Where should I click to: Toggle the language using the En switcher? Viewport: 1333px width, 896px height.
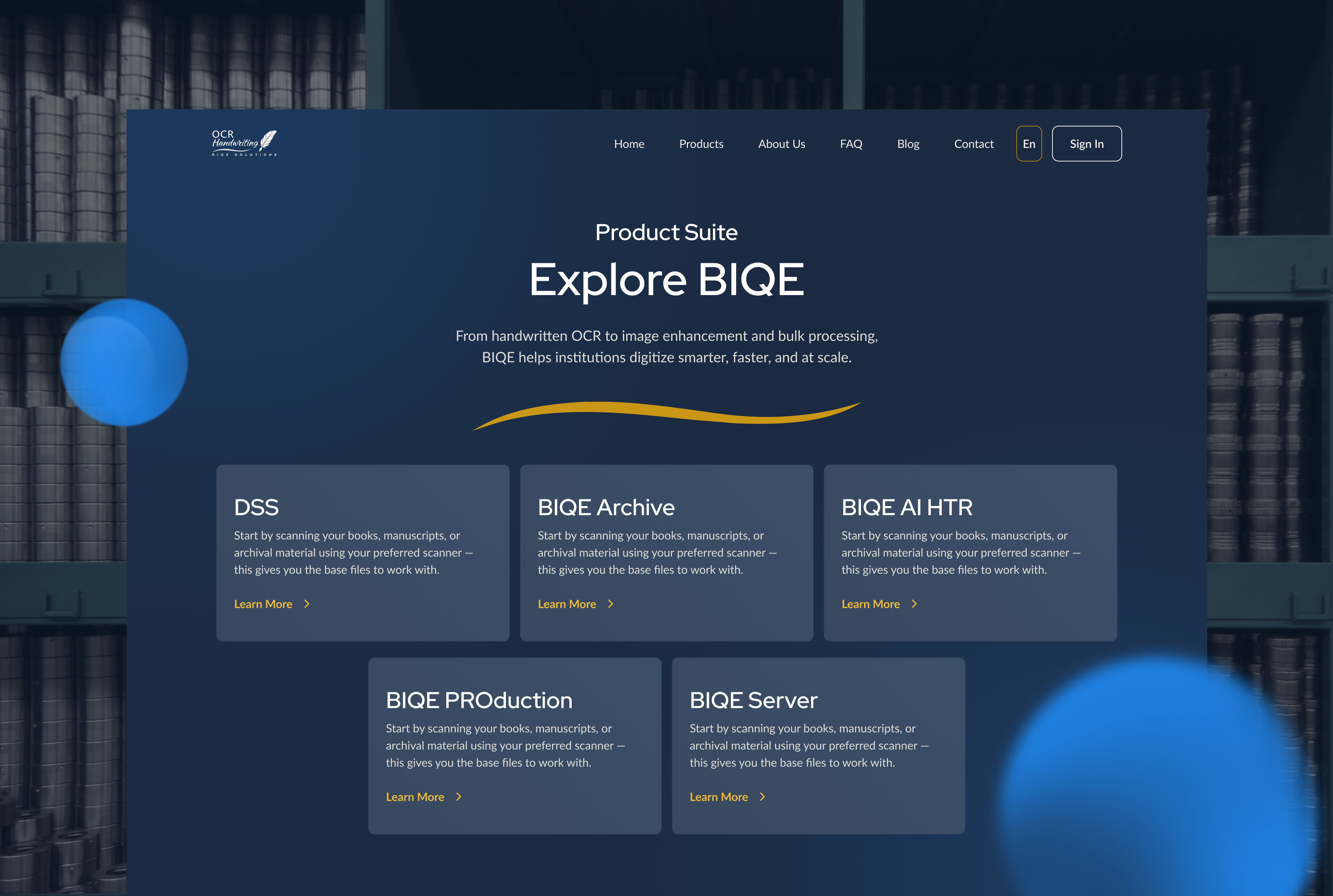(1029, 143)
